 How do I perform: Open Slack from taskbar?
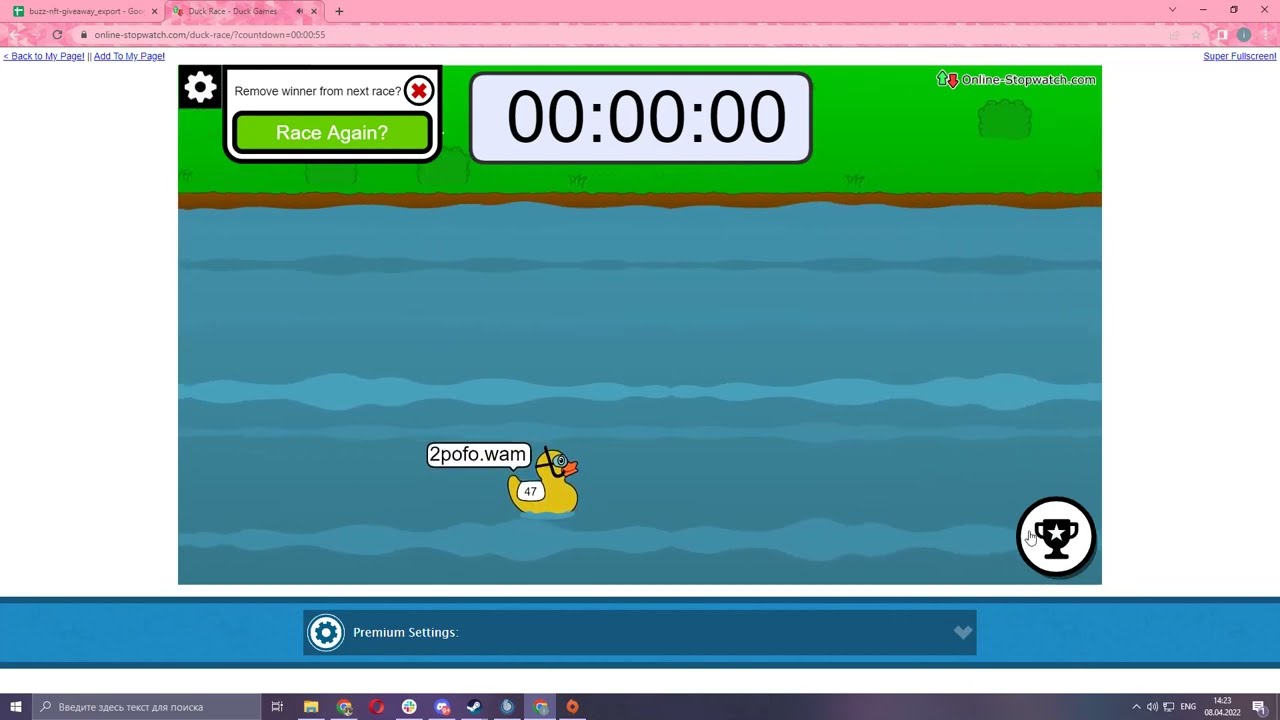coord(409,707)
